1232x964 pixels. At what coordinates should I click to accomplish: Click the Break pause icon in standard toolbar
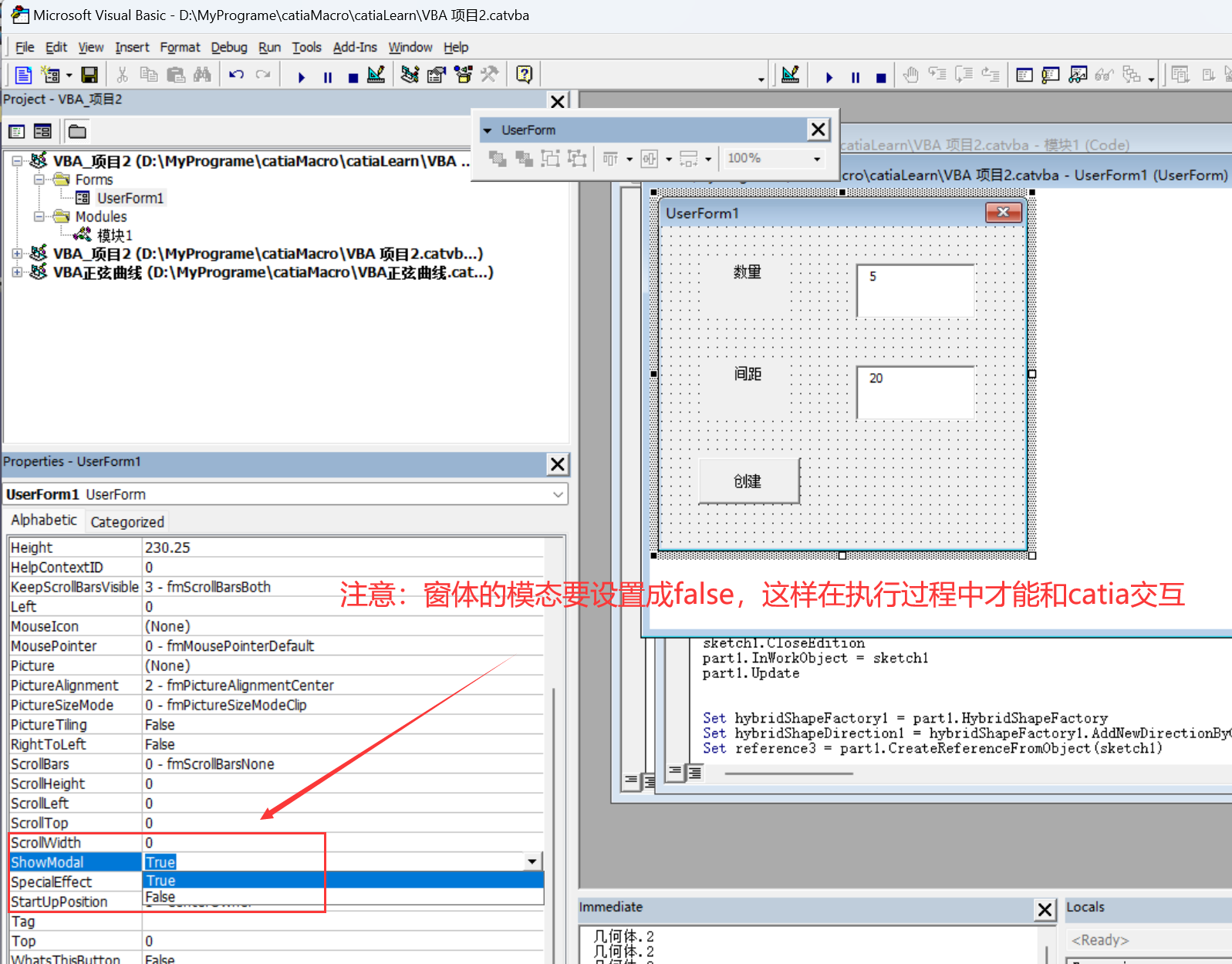click(328, 77)
